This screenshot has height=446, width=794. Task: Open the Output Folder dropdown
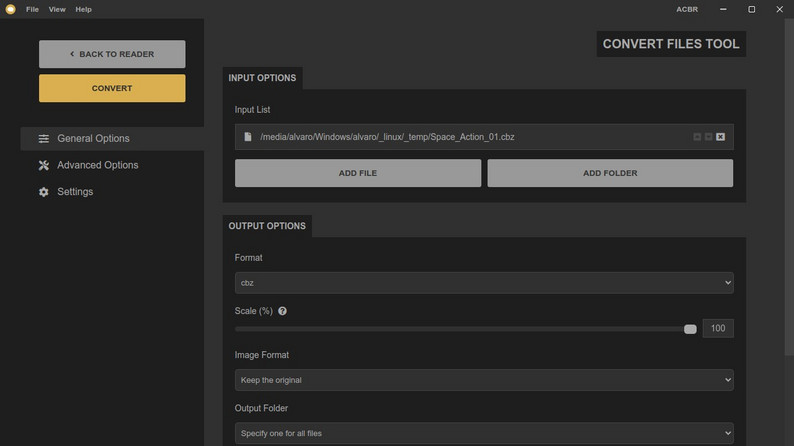tap(484, 433)
